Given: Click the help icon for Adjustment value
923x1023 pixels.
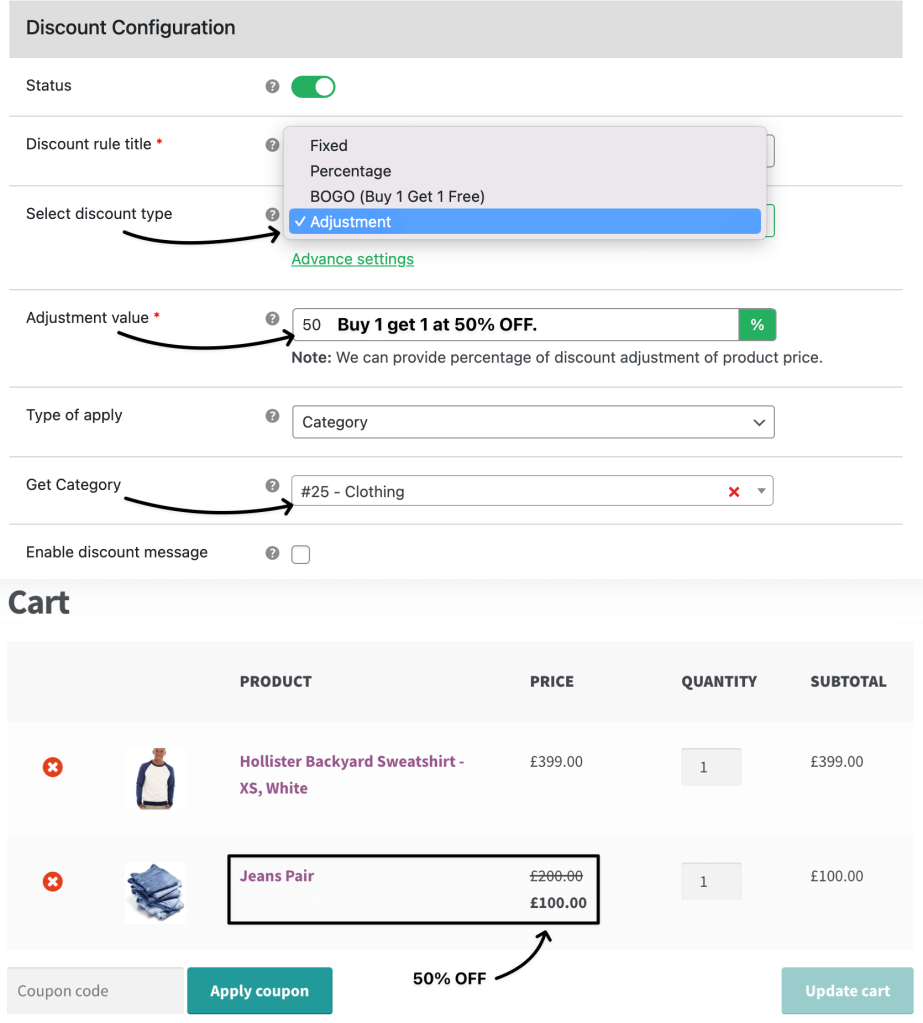Looking at the screenshot, I should (x=273, y=318).
